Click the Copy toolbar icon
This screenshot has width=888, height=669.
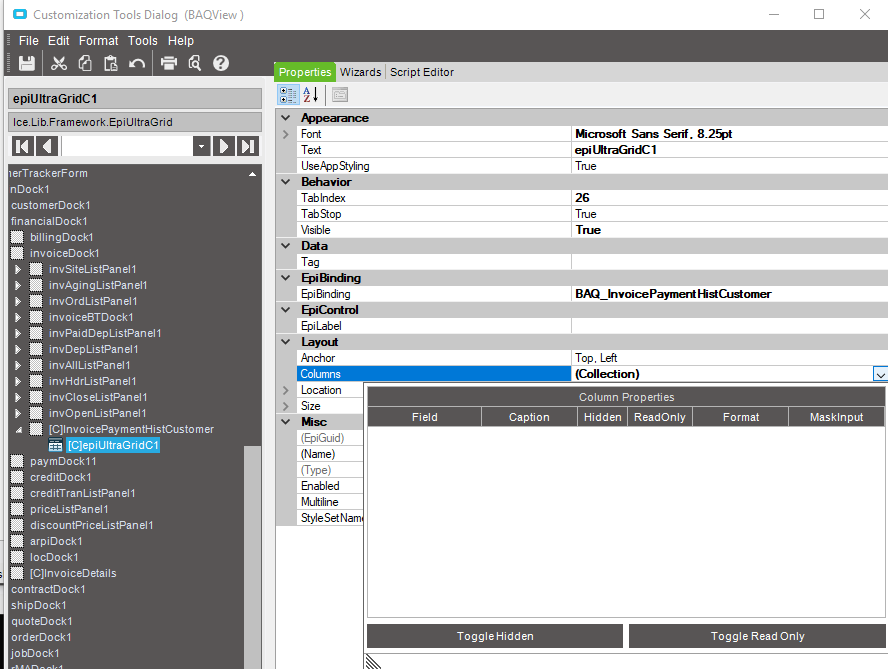(85, 63)
